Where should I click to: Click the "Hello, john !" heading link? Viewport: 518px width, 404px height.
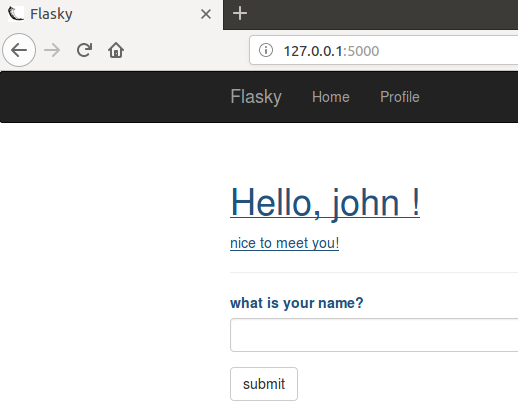pos(325,203)
